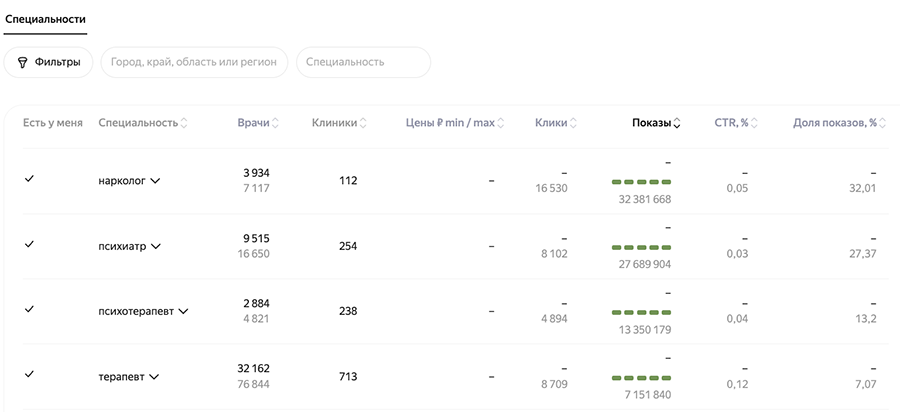Focus the city or region search field
This screenshot has height=412, width=900.
[x=194, y=62]
